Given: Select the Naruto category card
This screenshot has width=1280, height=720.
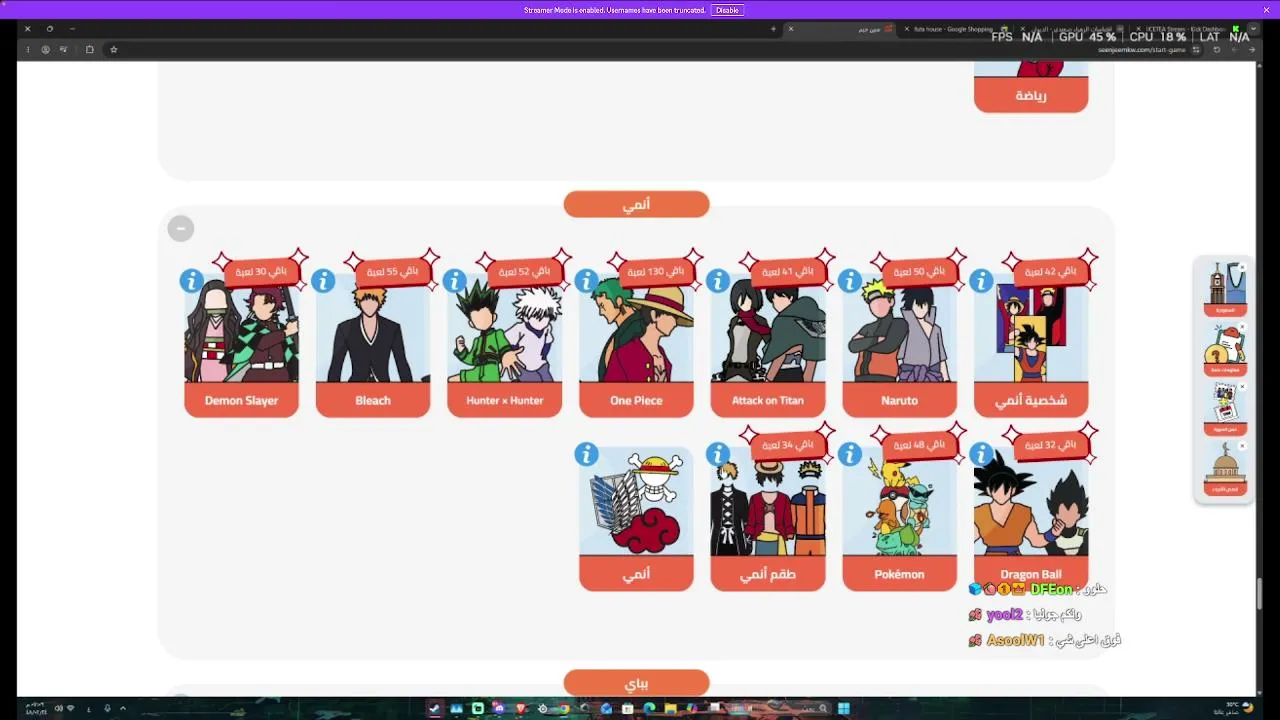Looking at the screenshot, I should pyautogui.click(x=899, y=346).
